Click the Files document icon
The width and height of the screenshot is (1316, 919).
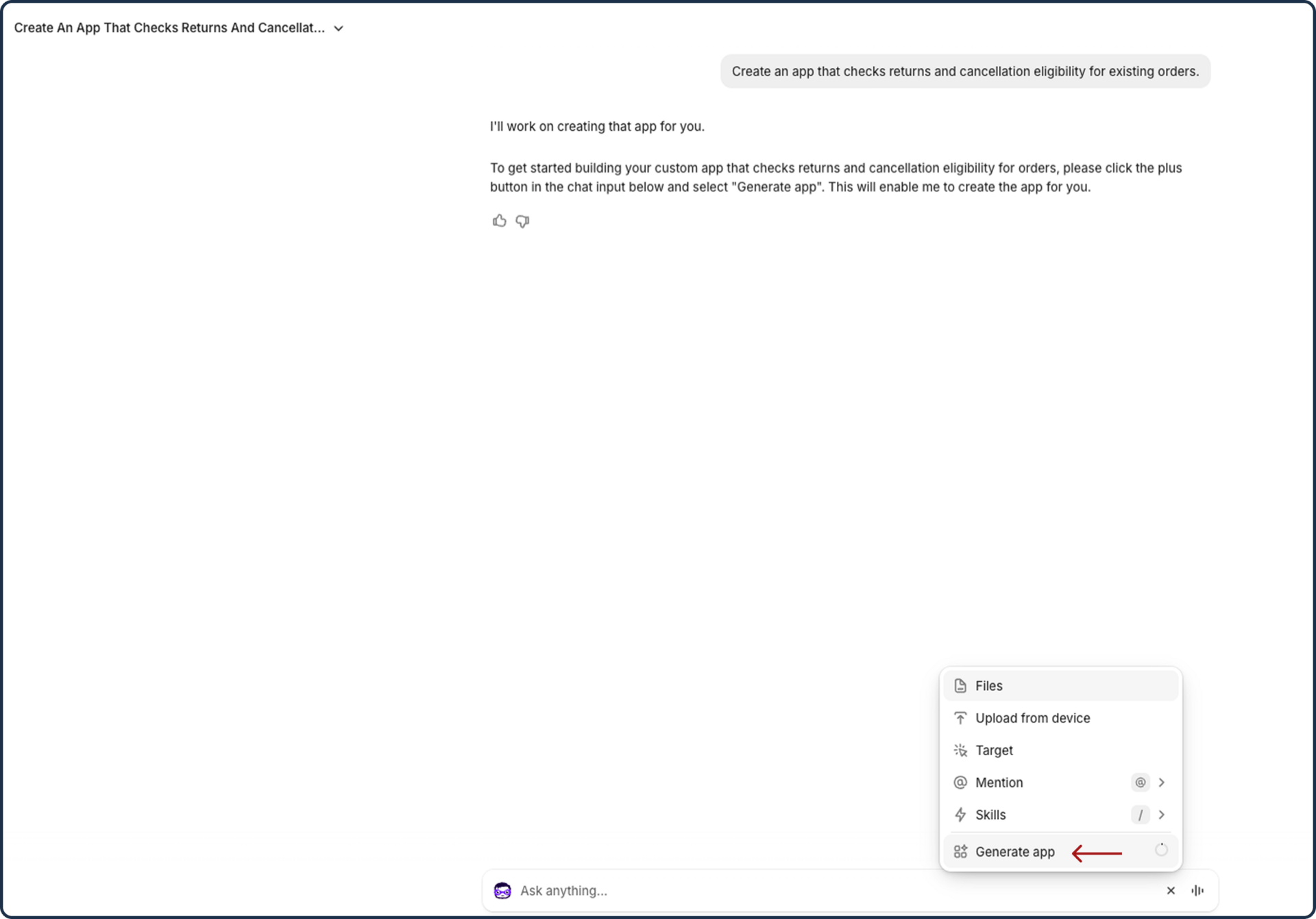[960, 686]
